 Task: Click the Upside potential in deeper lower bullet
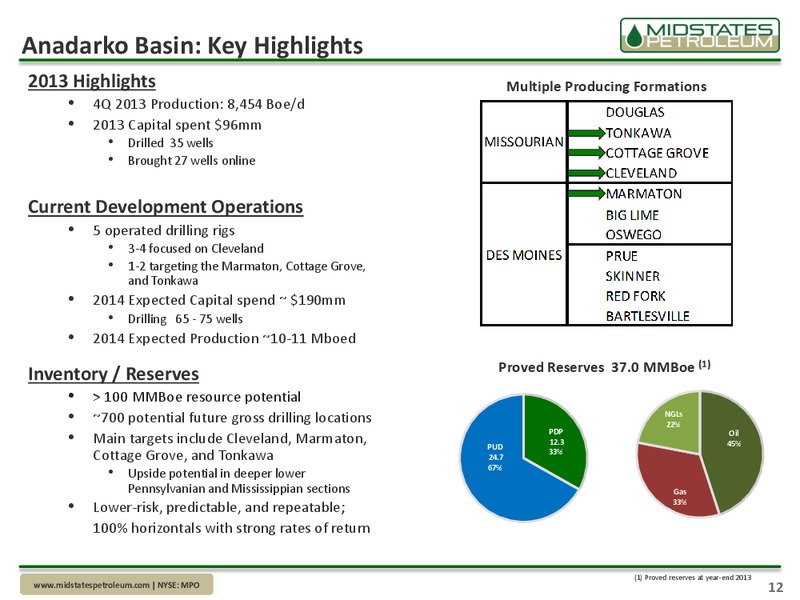click(239, 481)
